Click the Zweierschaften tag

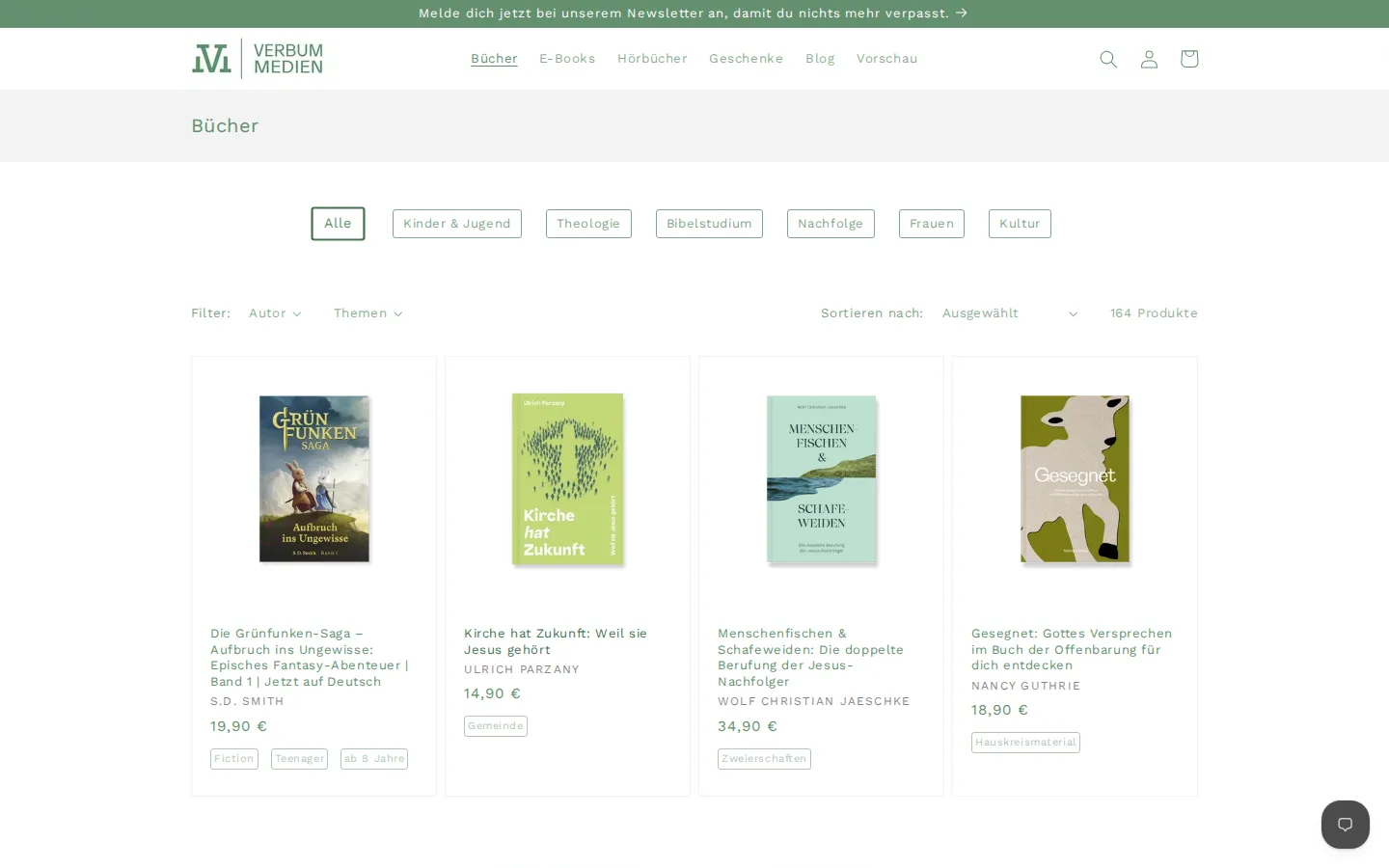764,759
